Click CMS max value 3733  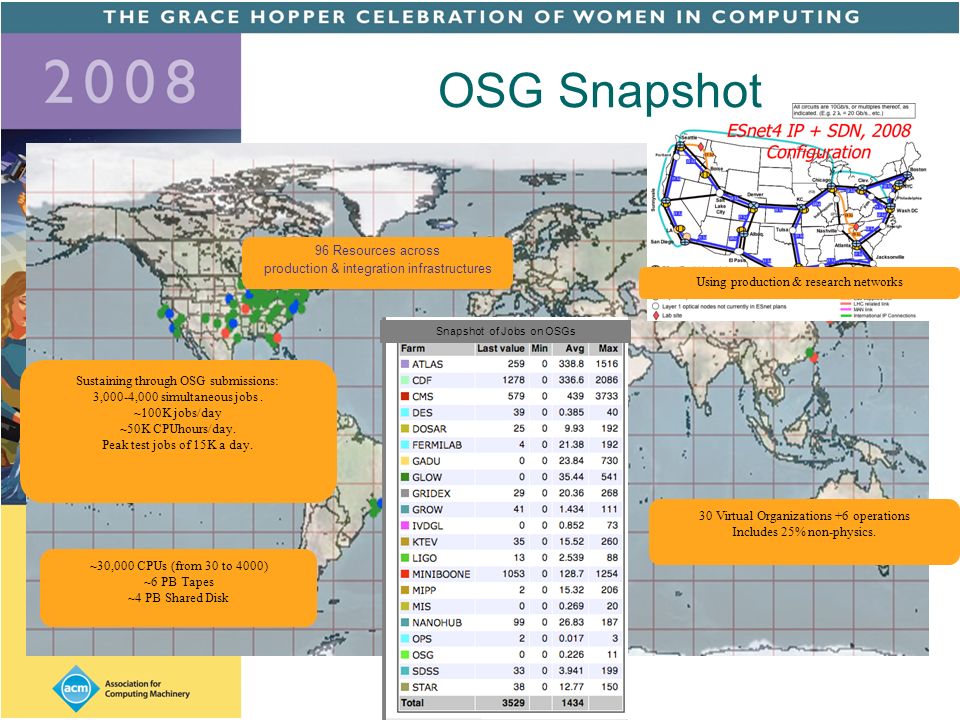point(607,396)
